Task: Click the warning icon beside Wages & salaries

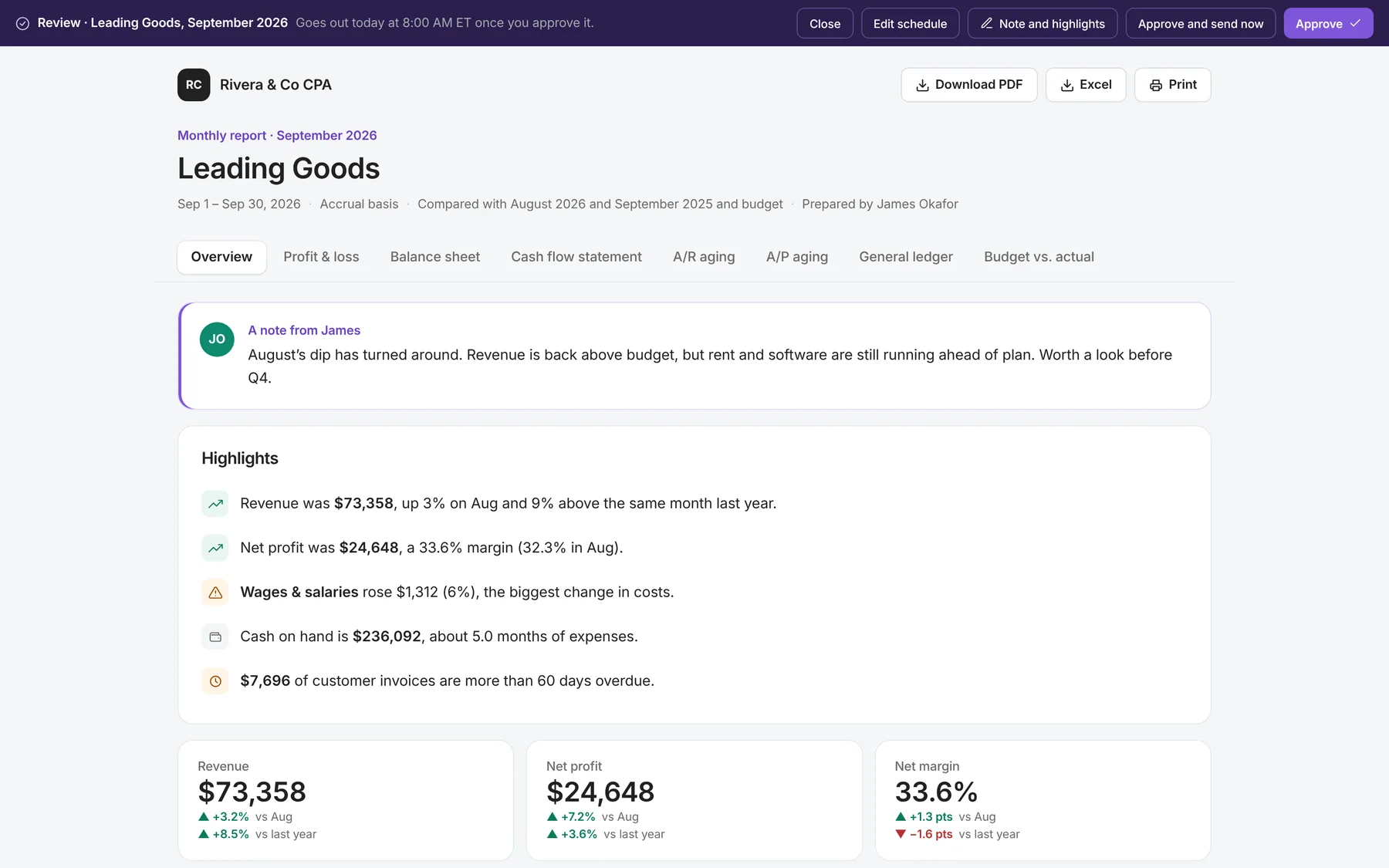Action: click(x=215, y=593)
